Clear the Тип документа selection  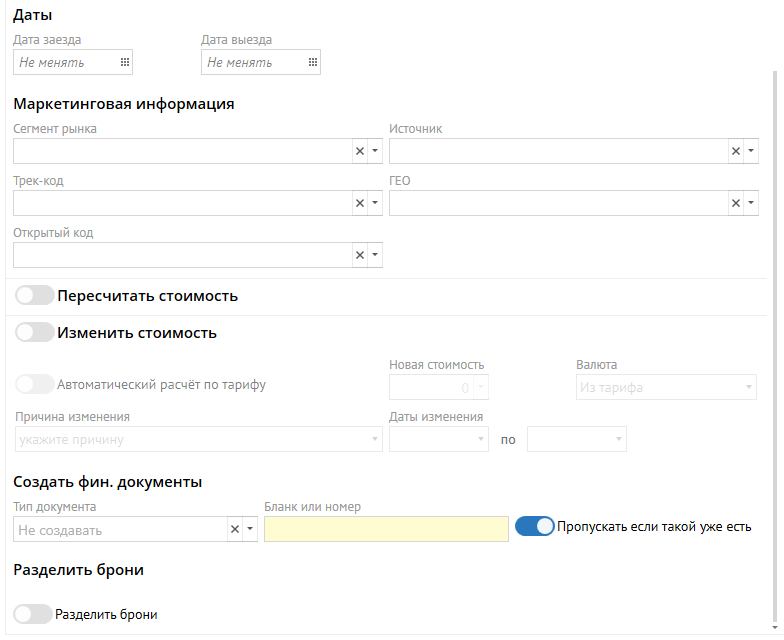(235, 530)
